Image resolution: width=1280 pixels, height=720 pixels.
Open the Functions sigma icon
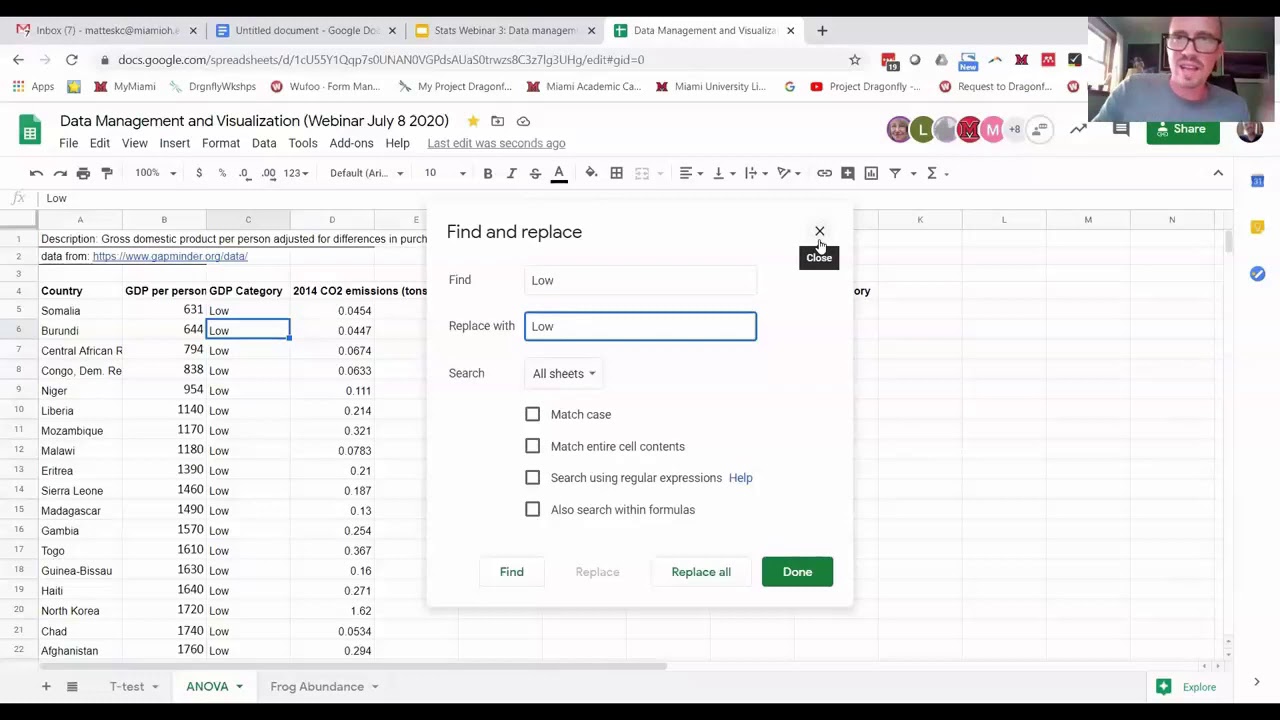coord(931,173)
